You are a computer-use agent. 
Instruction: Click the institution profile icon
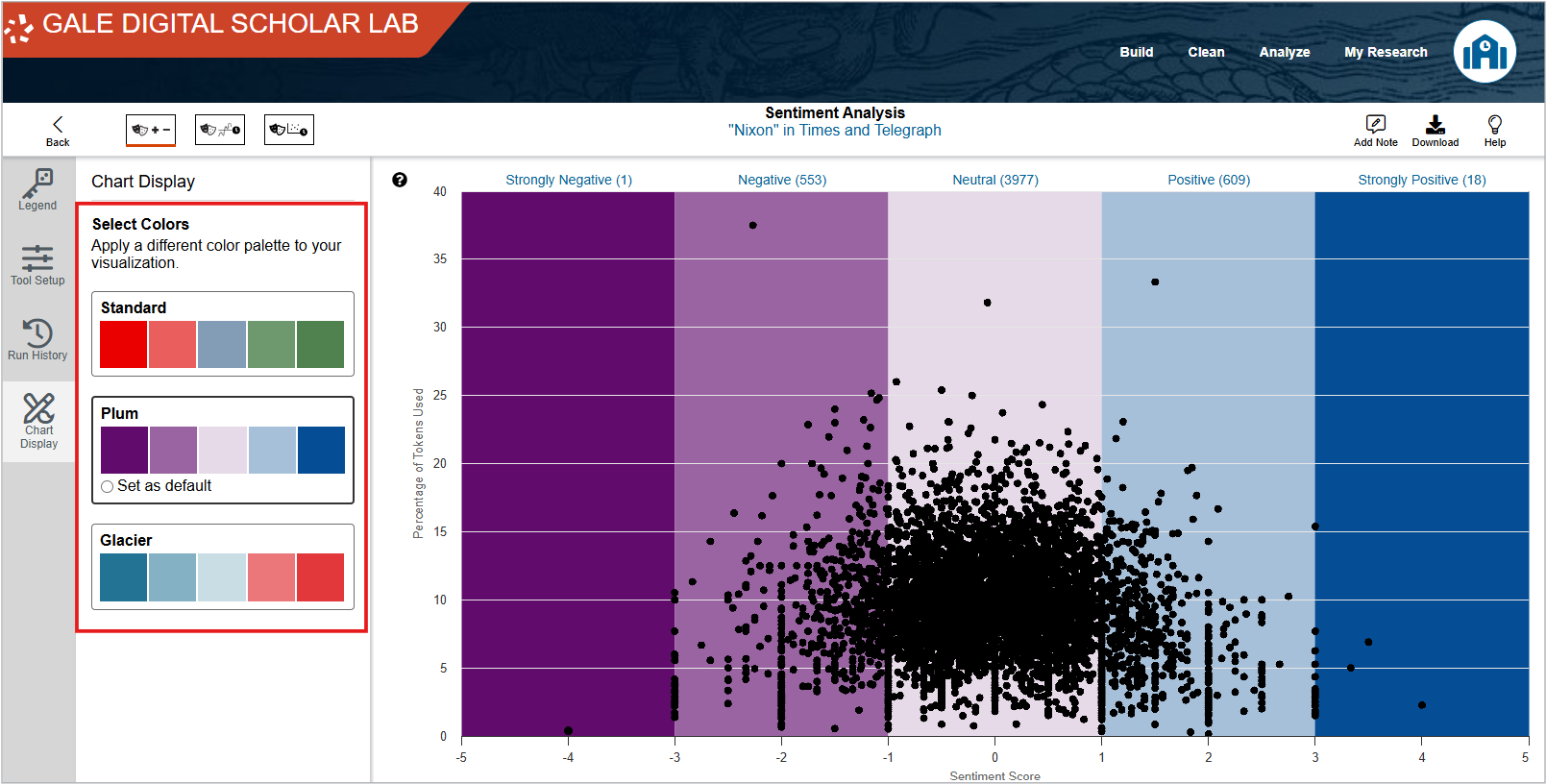pos(1485,52)
